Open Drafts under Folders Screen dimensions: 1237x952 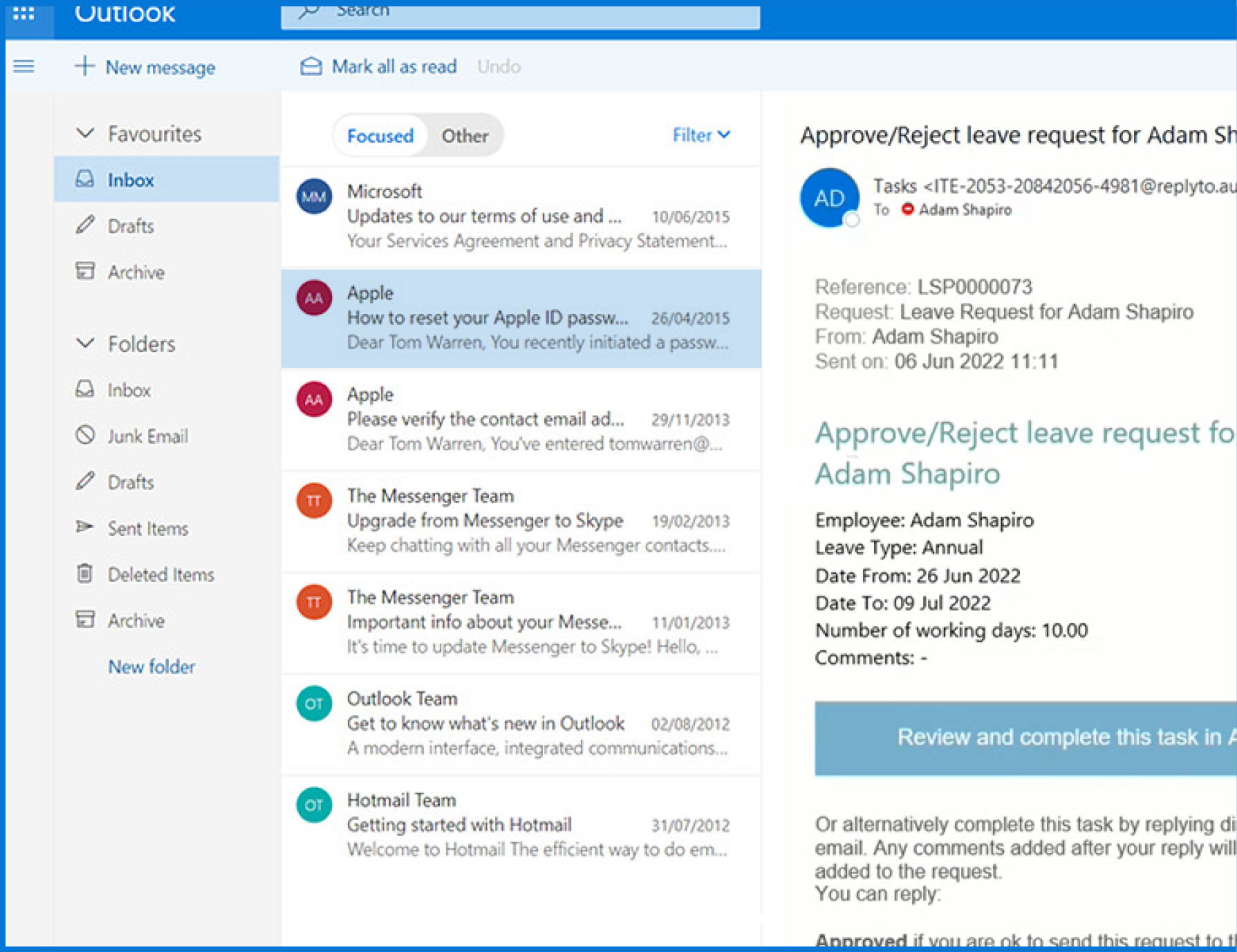coord(167,482)
